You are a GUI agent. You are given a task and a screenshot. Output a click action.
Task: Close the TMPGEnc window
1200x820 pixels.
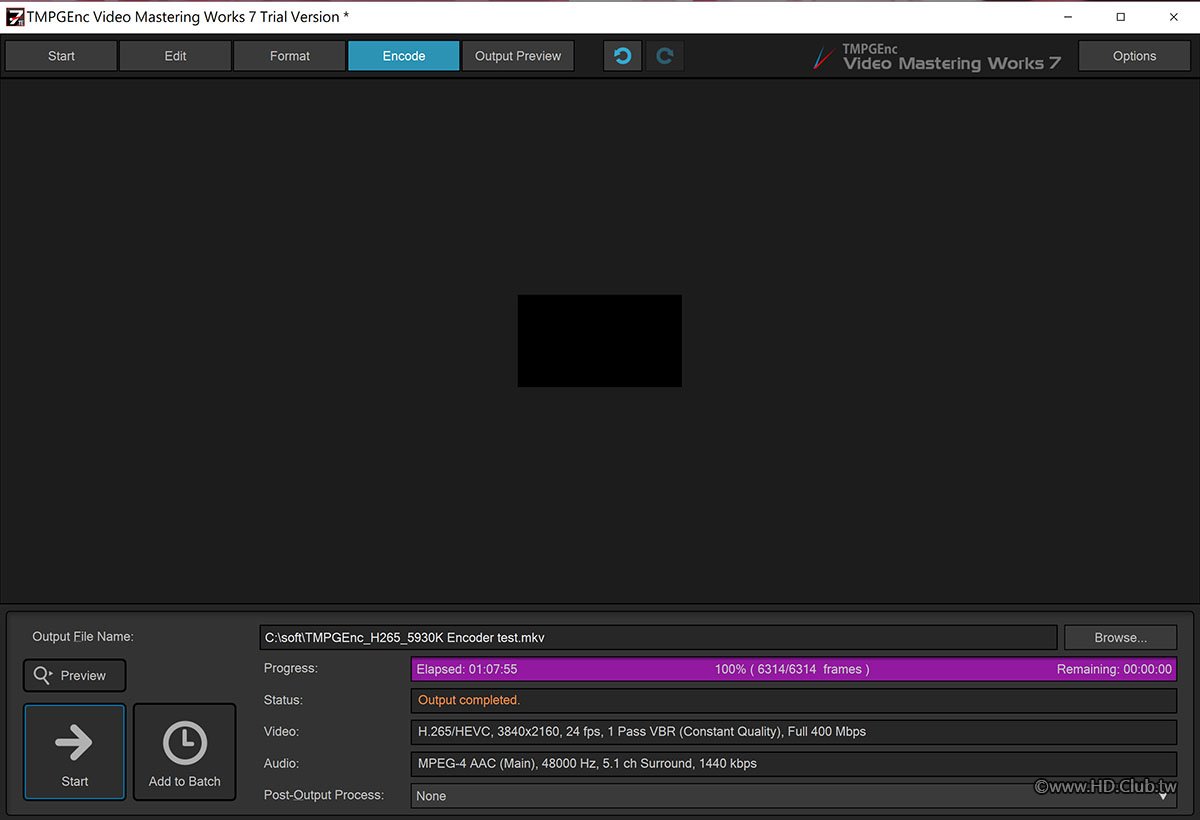(x=1174, y=17)
